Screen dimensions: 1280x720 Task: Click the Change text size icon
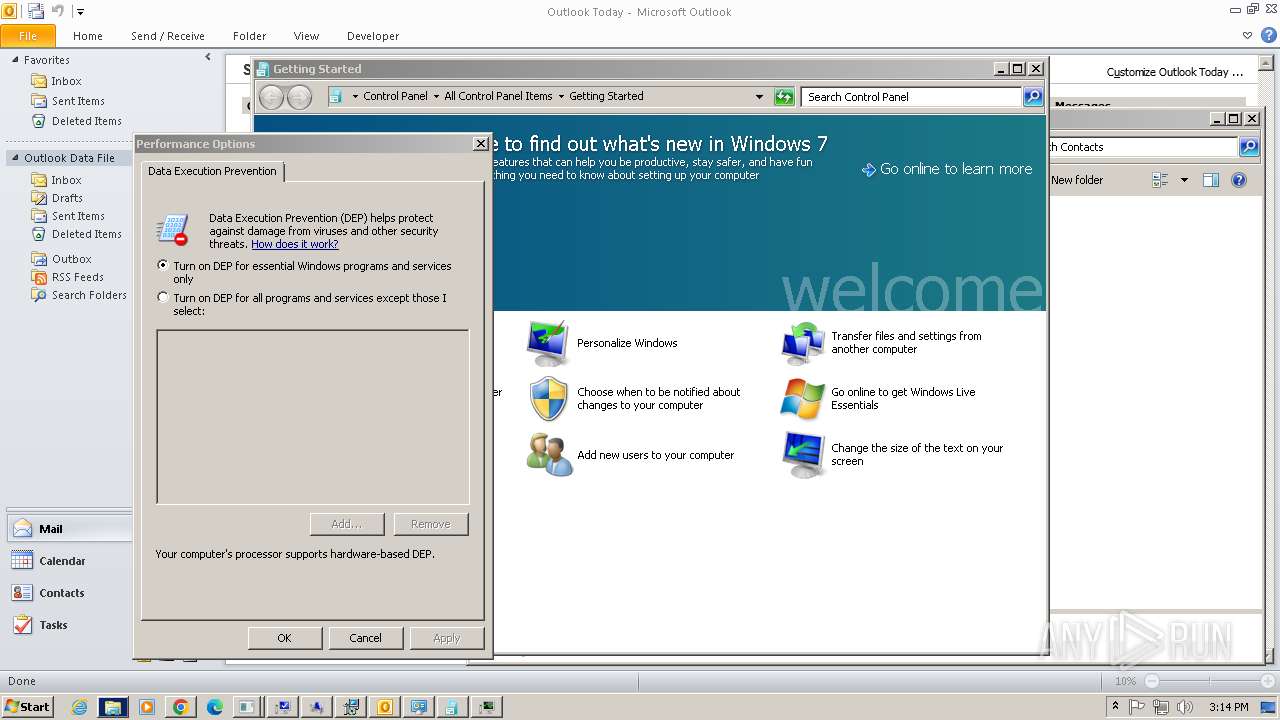[803, 455]
